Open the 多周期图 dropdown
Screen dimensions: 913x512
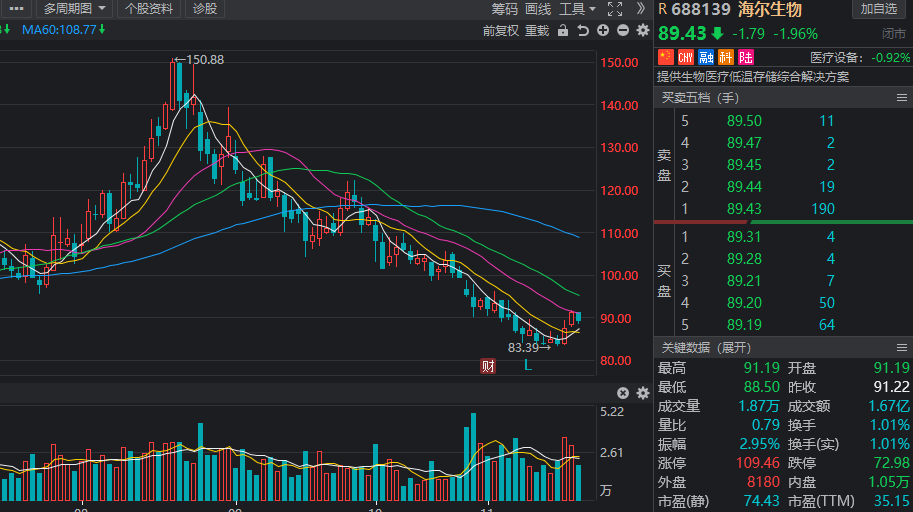pyautogui.click(x=74, y=9)
